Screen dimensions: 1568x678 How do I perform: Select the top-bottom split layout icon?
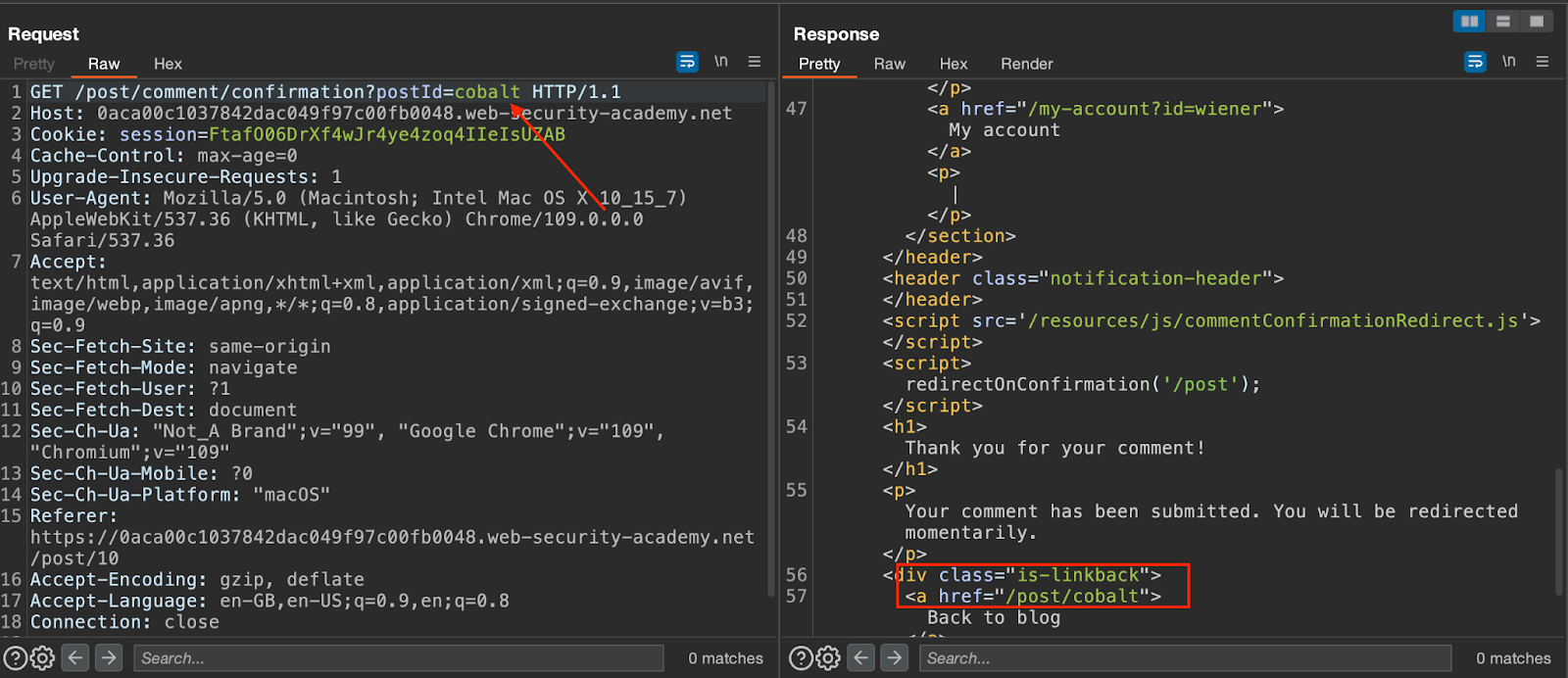click(x=1502, y=21)
